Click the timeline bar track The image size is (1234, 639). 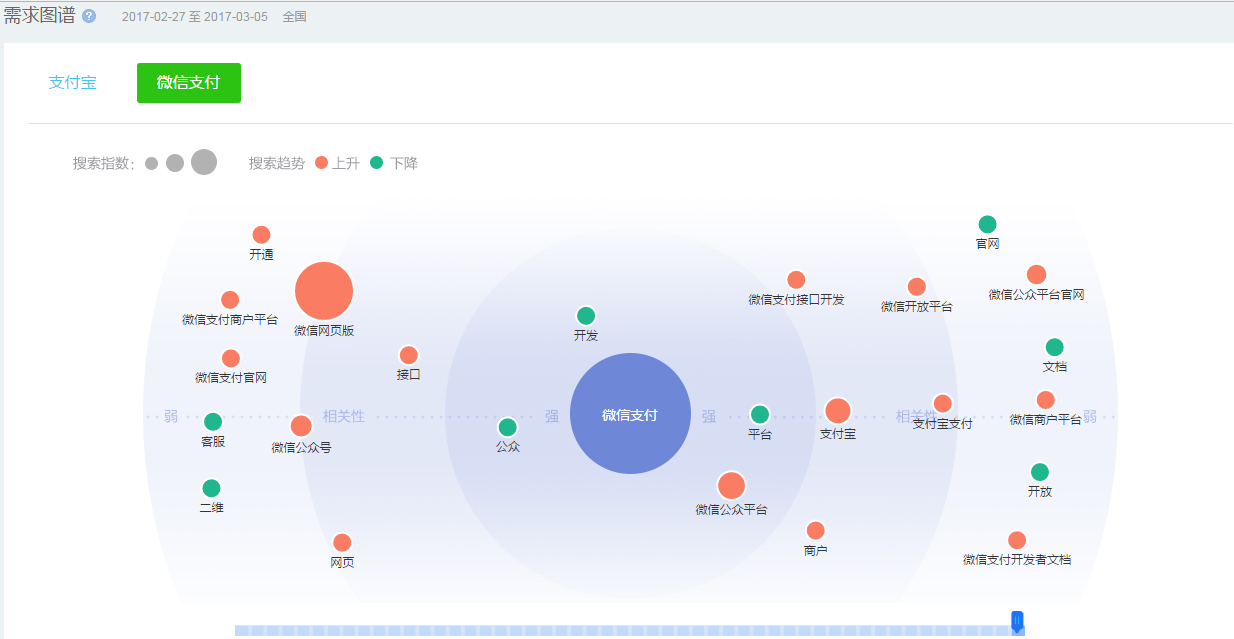pos(630,631)
